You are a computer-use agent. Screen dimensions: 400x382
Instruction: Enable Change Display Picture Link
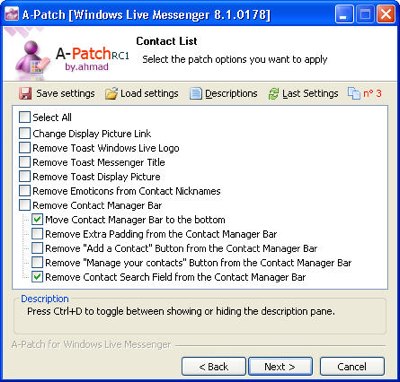pos(25,133)
